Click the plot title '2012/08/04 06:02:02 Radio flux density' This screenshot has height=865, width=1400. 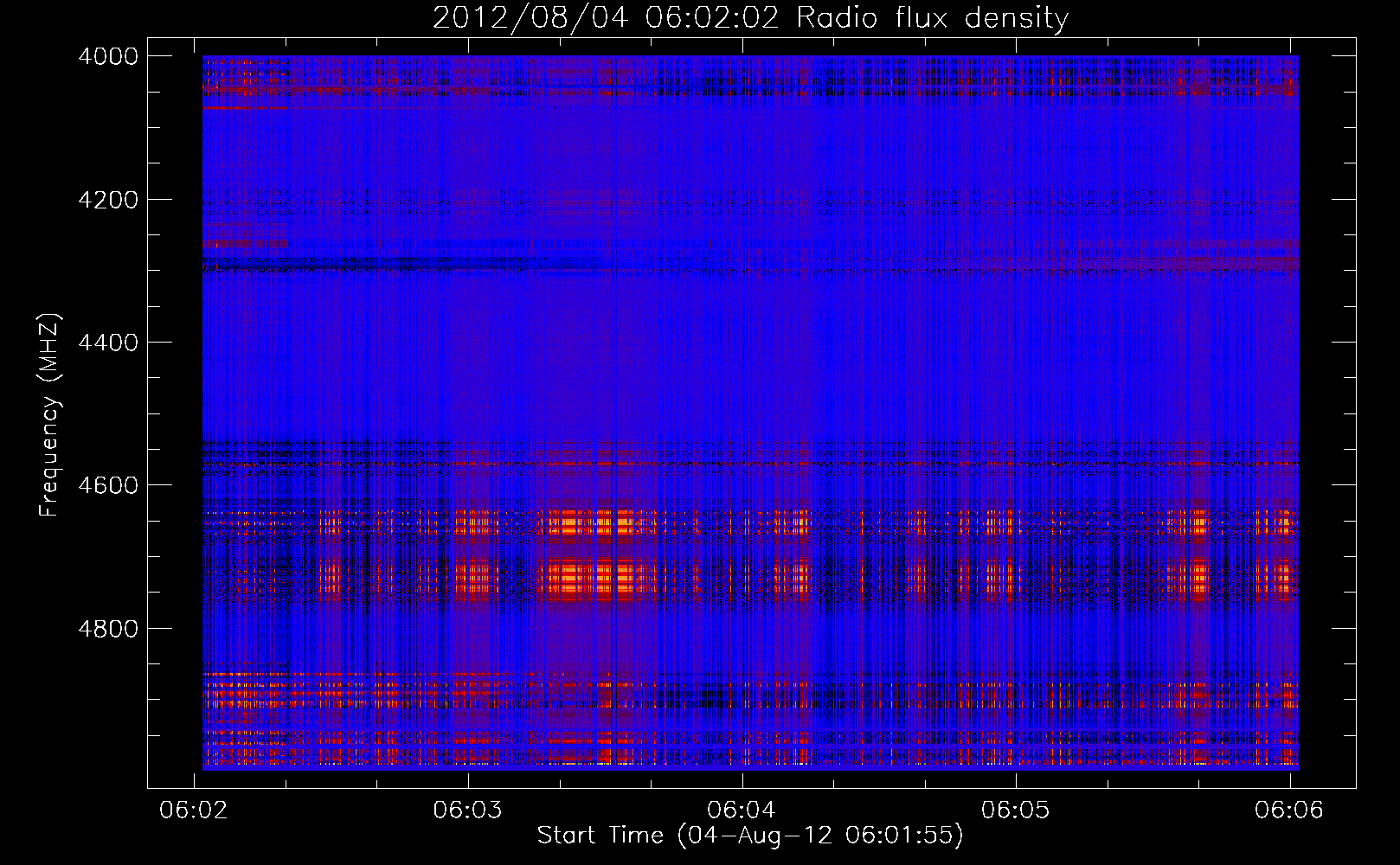[750, 18]
